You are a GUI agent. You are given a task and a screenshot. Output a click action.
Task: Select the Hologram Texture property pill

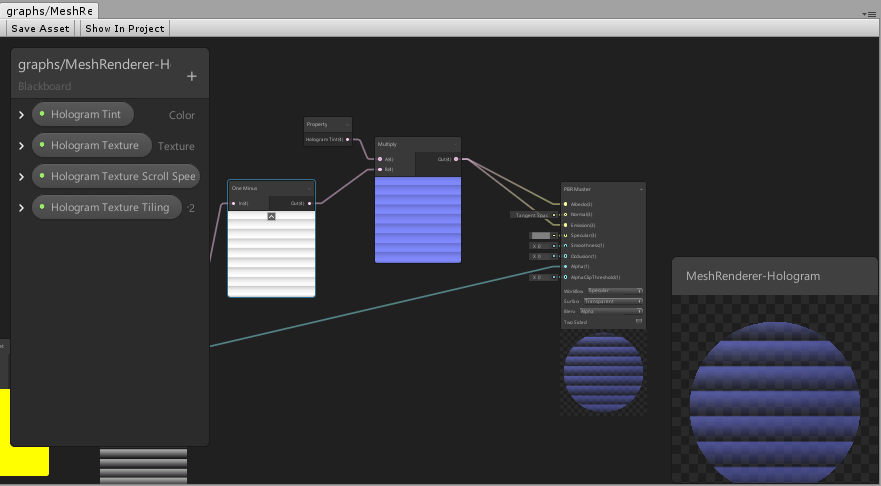click(92, 145)
